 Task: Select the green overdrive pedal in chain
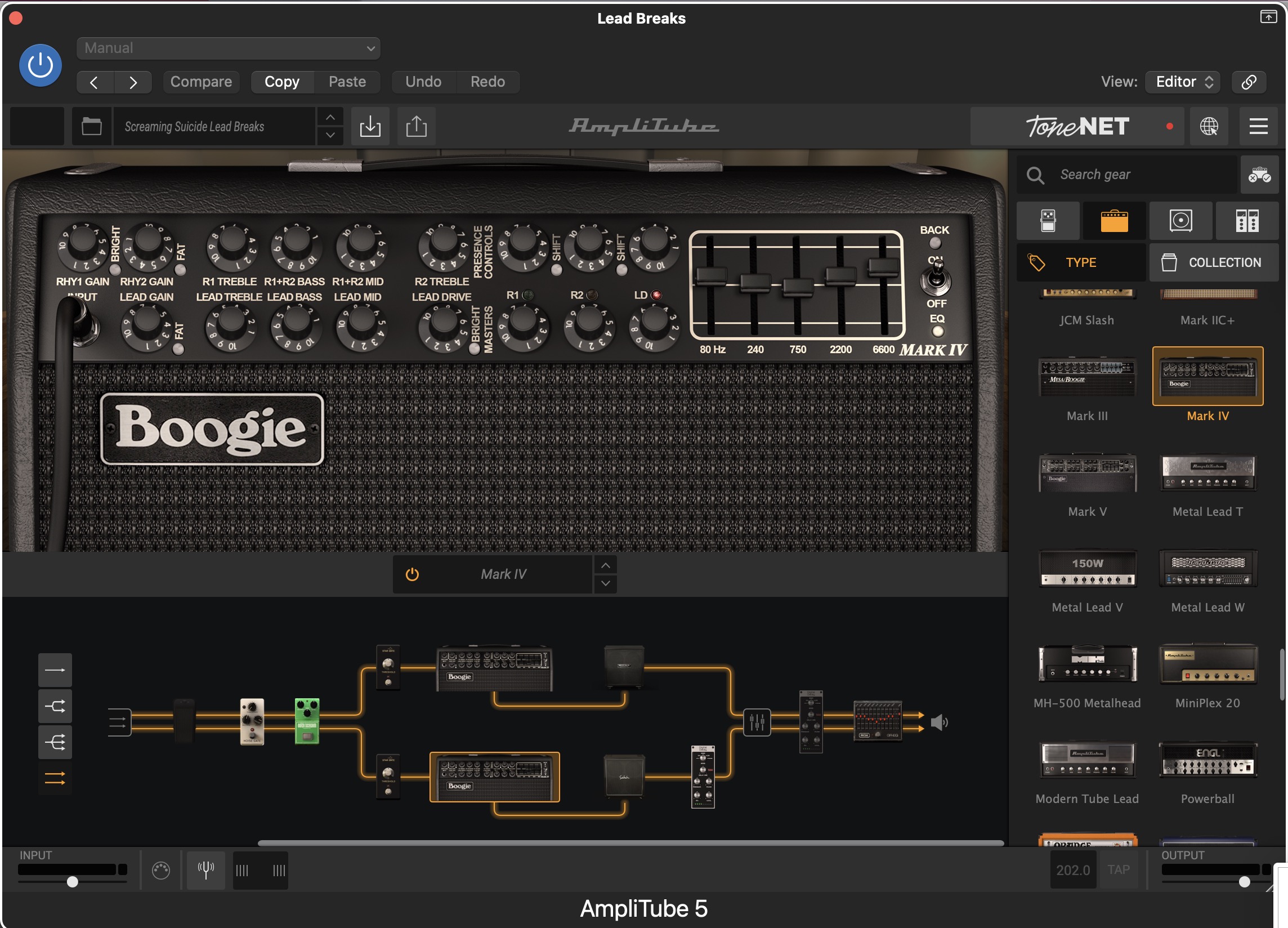[x=307, y=721]
